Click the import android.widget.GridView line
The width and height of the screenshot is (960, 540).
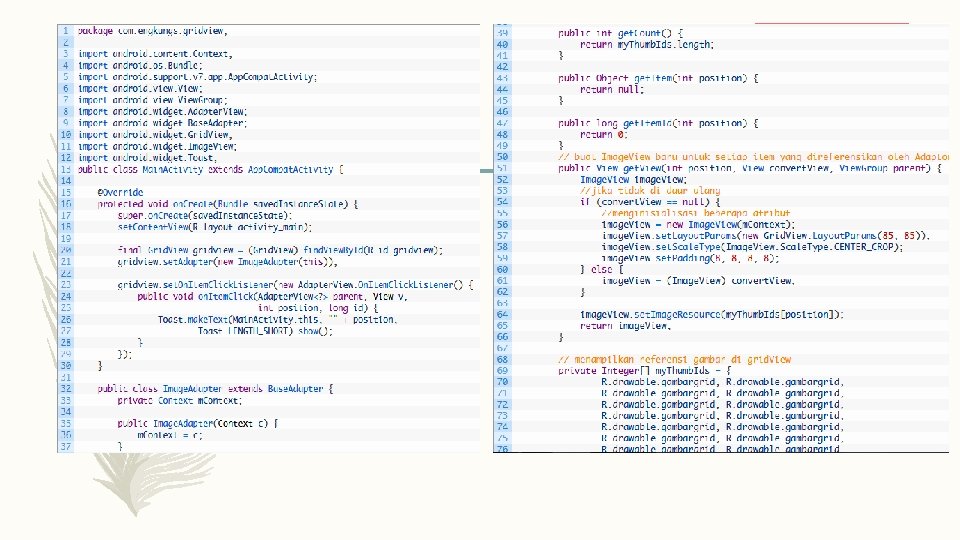pos(155,135)
